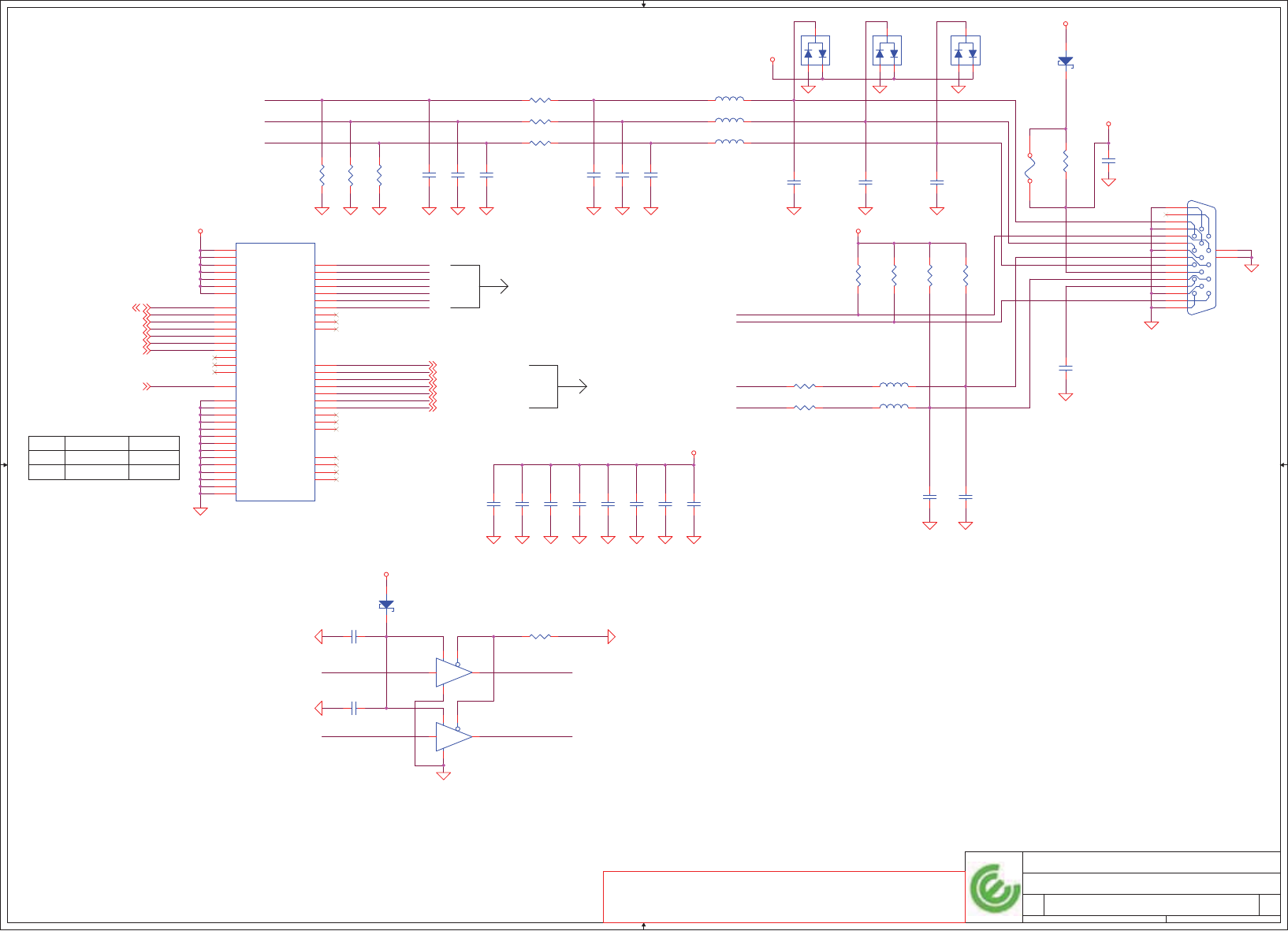Click the title block beside the logo
Screen dimensions: 1288x931
click(x=1152, y=887)
